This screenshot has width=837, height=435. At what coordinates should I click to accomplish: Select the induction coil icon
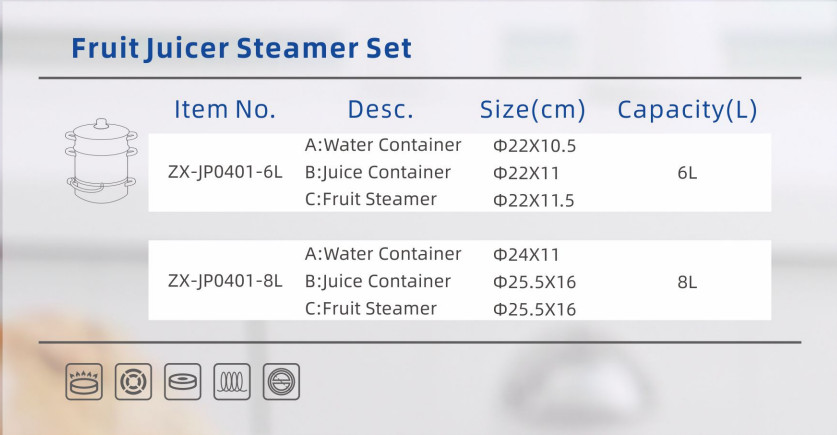click(232, 382)
